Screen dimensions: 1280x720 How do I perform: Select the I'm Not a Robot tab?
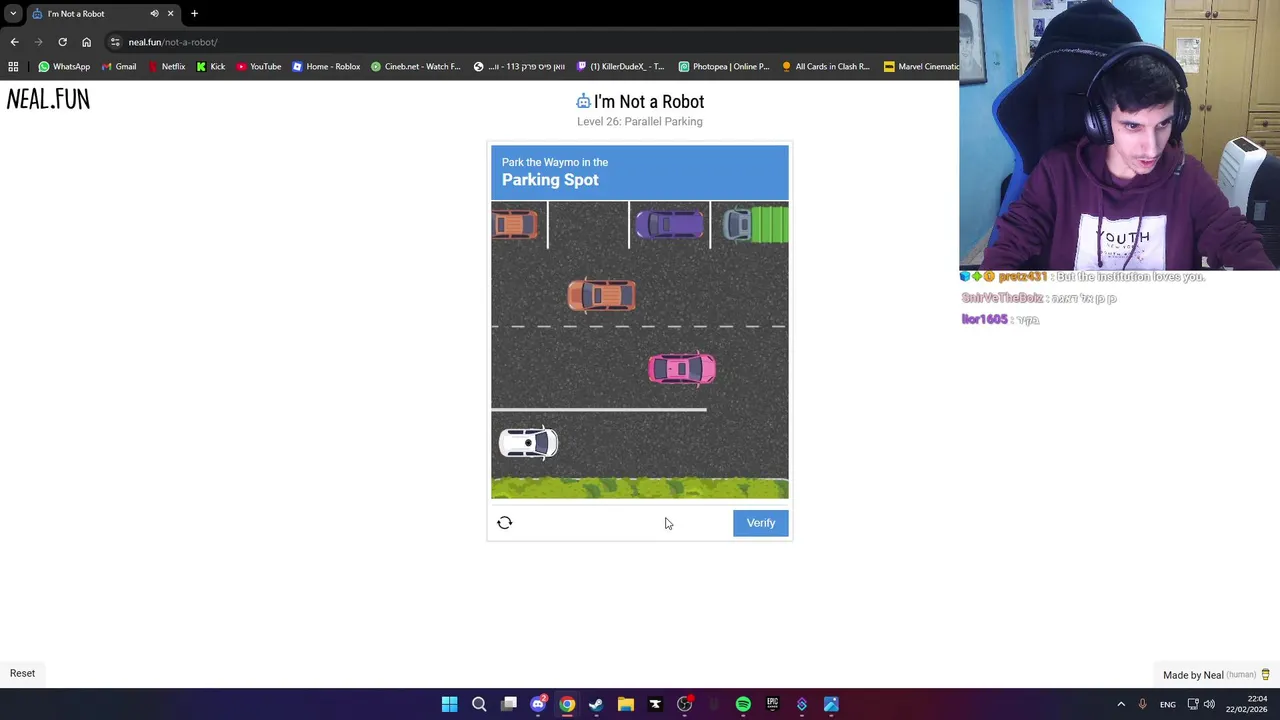click(x=102, y=14)
